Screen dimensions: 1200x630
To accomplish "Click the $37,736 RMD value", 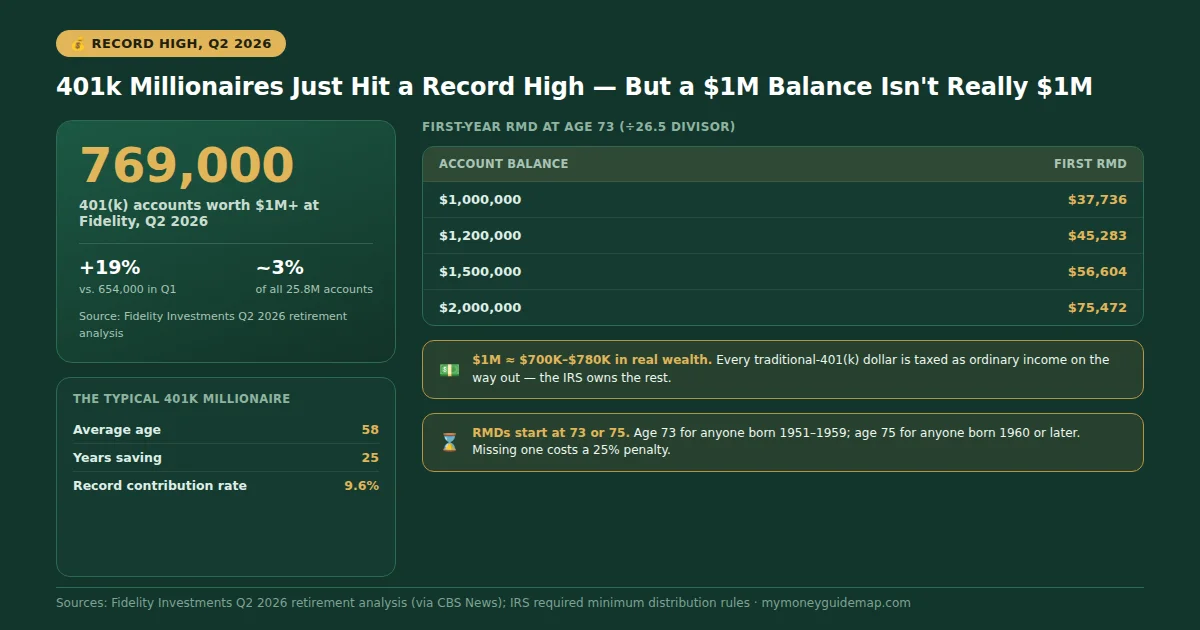I will pyautogui.click(x=1097, y=200).
